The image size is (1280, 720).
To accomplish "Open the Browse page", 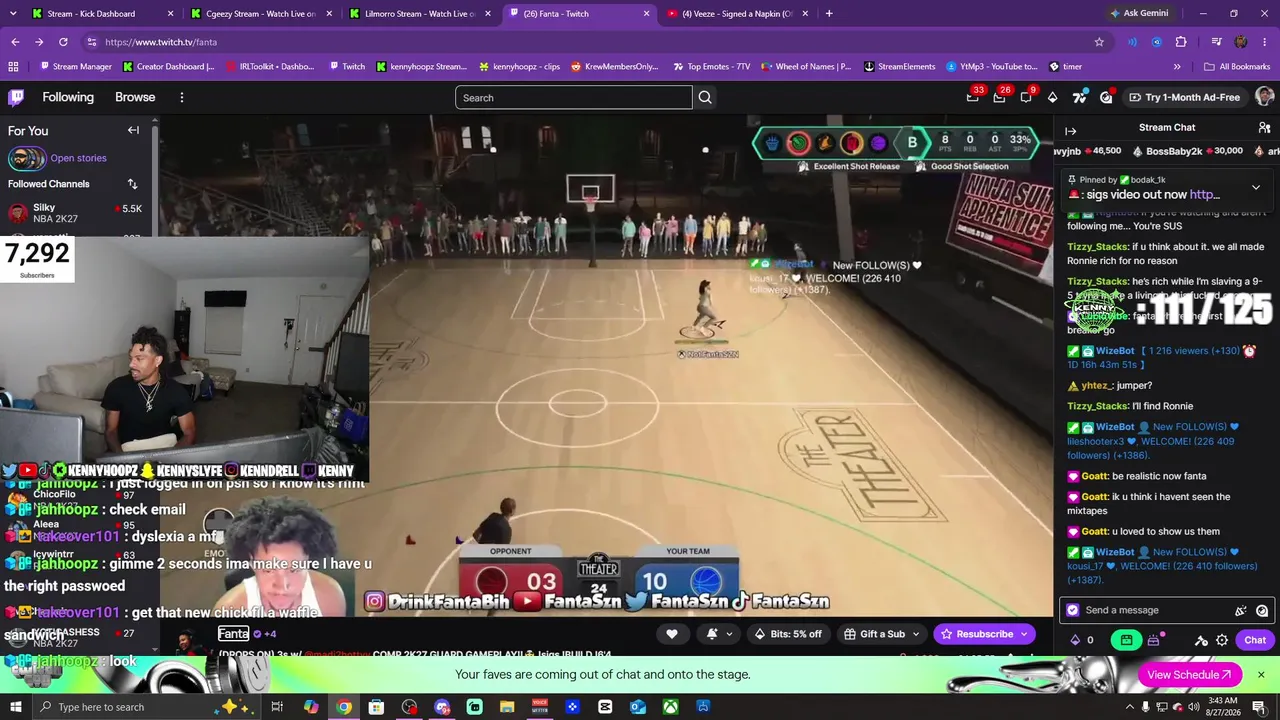I will pyautogui.click(x=135, y=98).
